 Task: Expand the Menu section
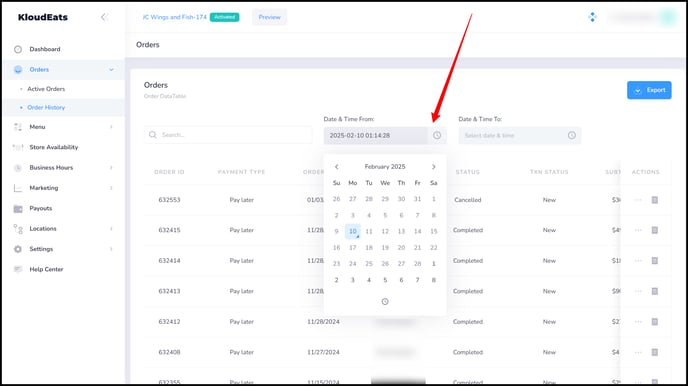click(111, 127)
